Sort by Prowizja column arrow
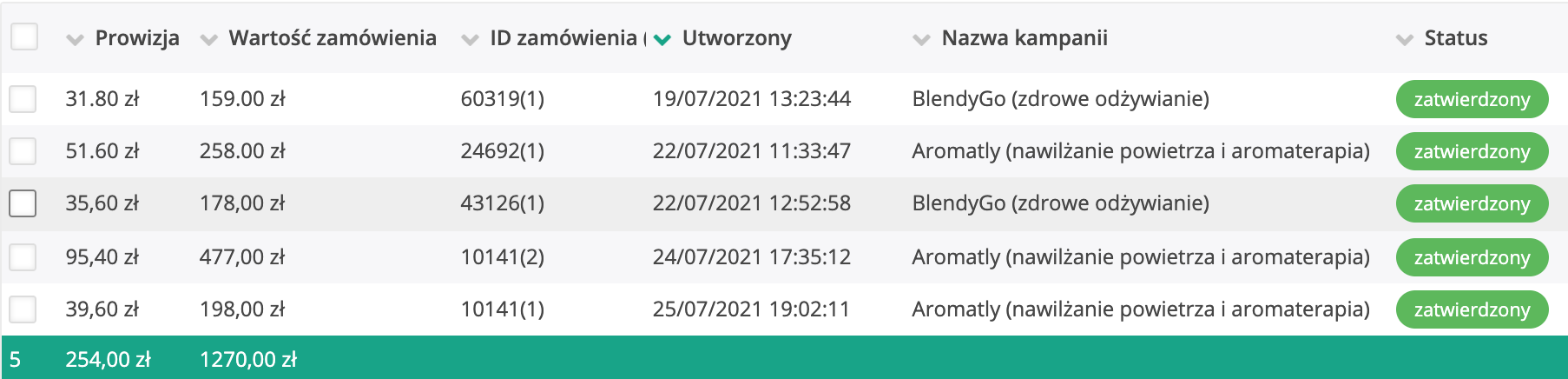The image size is (1568, 379). (x=76, y=39)
